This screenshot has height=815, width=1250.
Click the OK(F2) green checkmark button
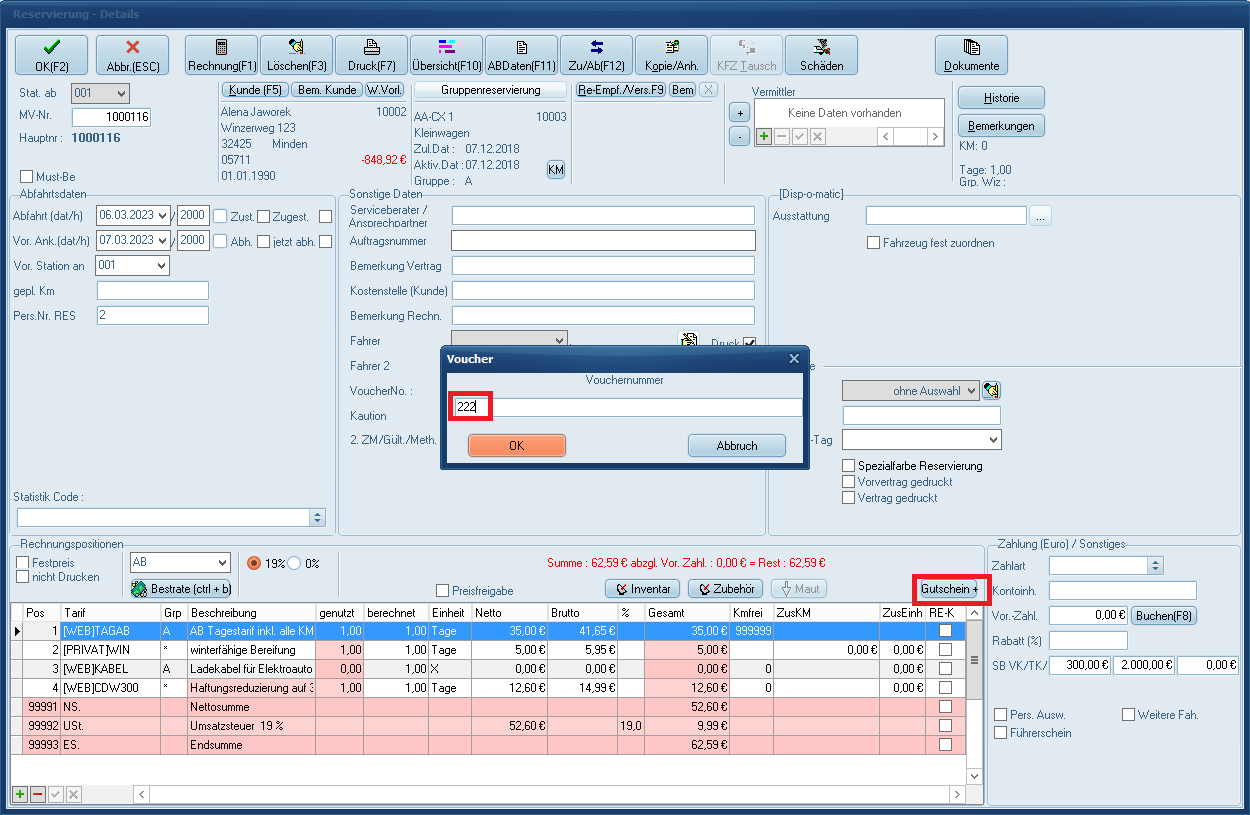(x=51, y=55)
